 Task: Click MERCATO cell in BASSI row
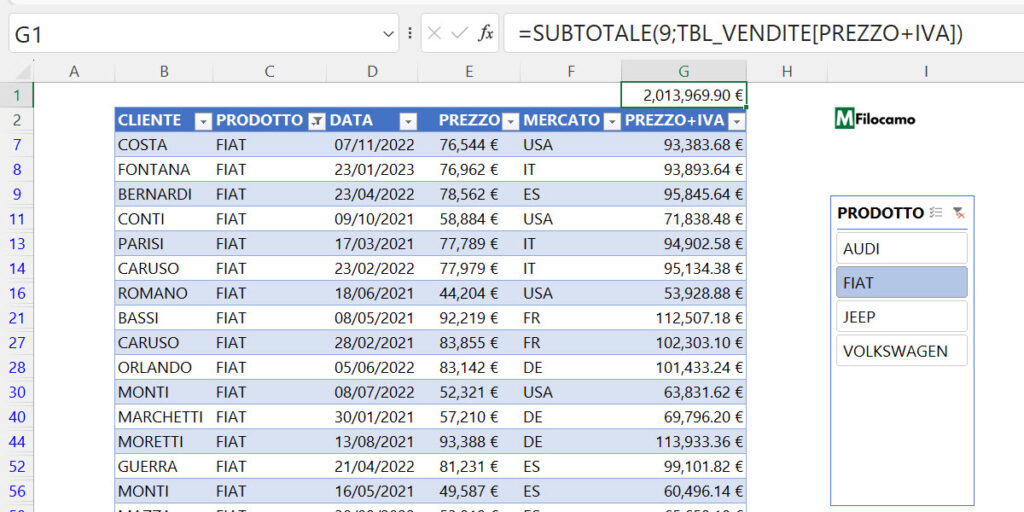[x=571, y=318]
